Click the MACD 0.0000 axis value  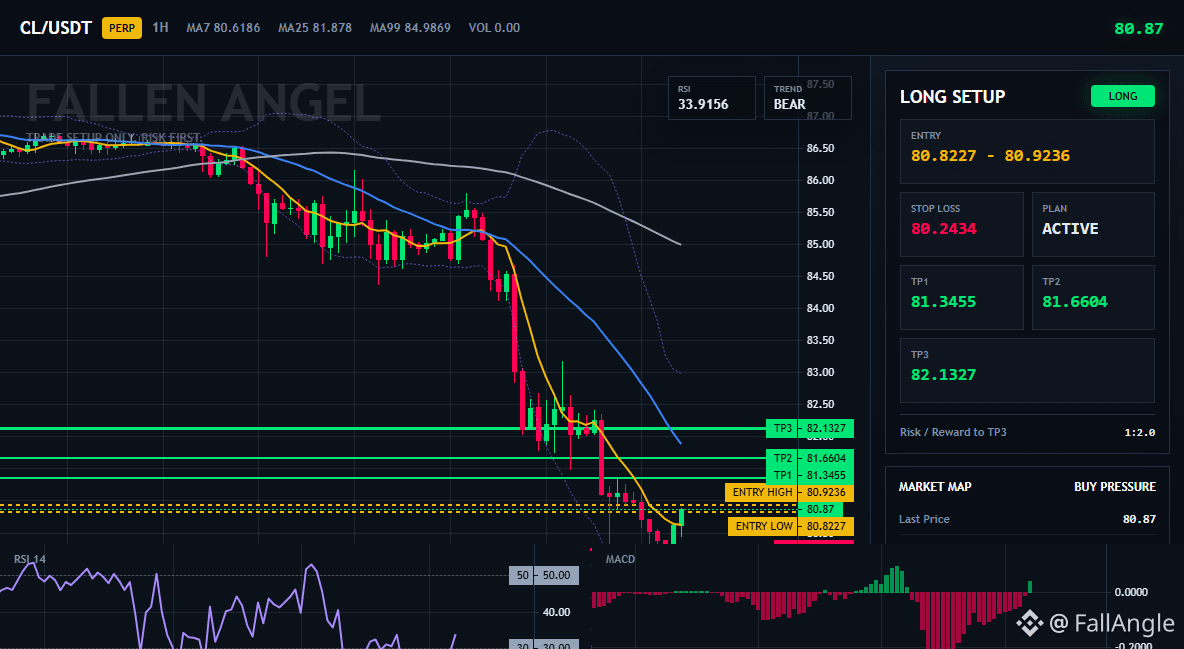pos(1131,592)
